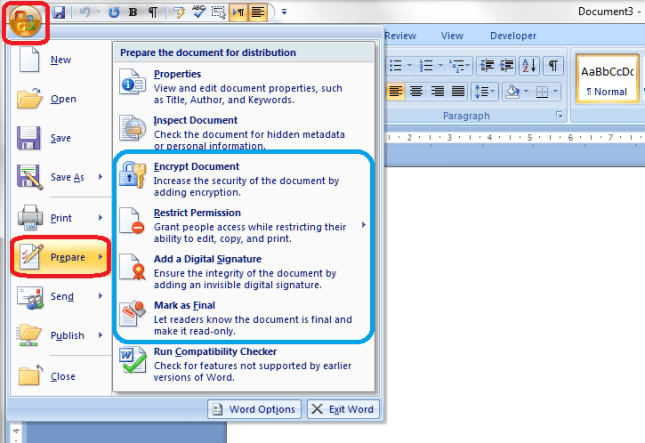
Task: Select Mark as Final option
Action: point(244,318)
